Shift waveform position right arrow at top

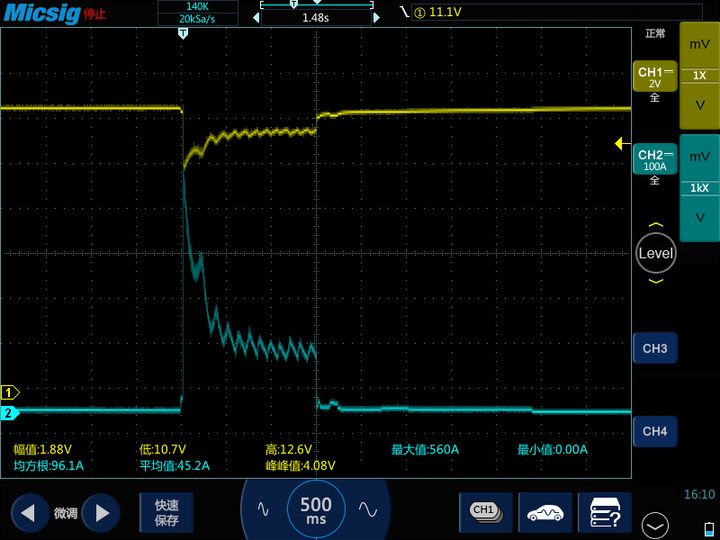[x=377, y=18]
